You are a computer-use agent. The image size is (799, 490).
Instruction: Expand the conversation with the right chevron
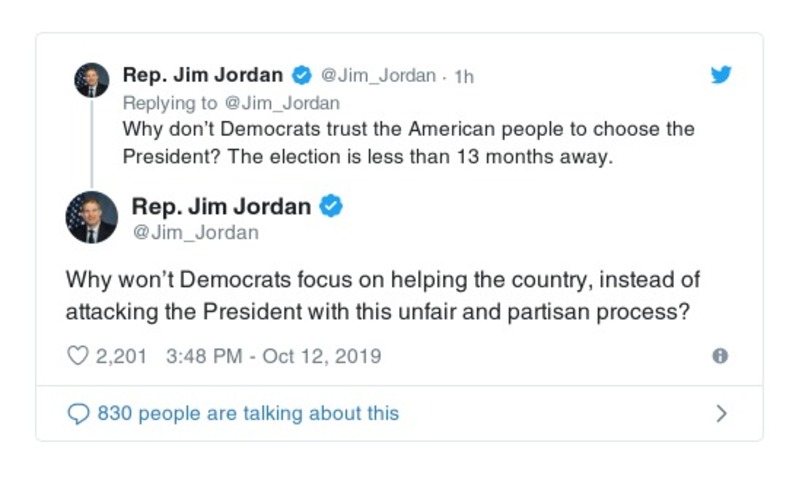pos(721,413)
